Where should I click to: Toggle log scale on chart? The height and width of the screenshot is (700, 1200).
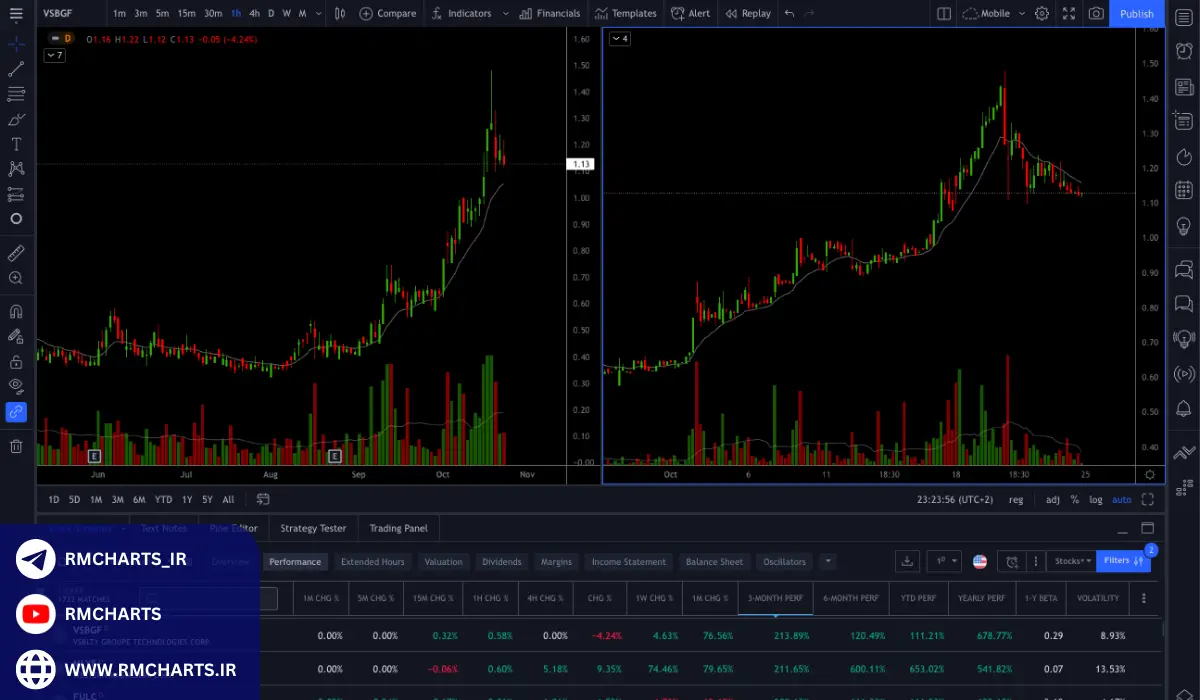pyautogui.click(x=1096, y=499)
